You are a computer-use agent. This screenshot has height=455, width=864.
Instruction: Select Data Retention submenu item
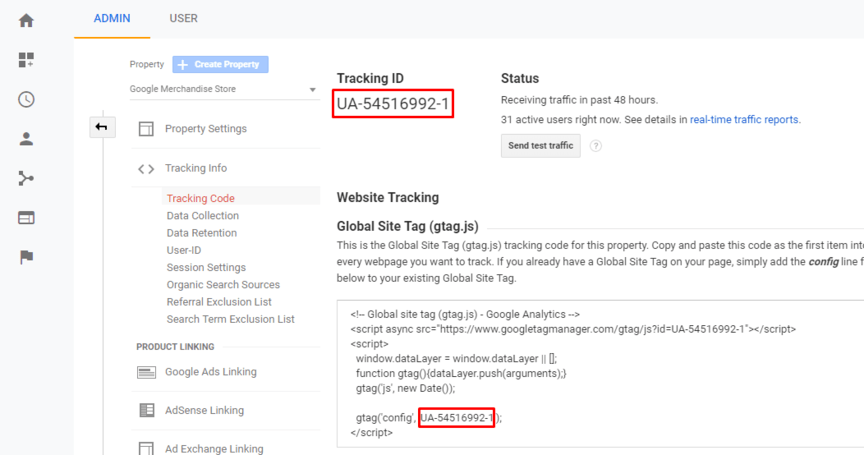pyautogui.click(x=202, y=233)
